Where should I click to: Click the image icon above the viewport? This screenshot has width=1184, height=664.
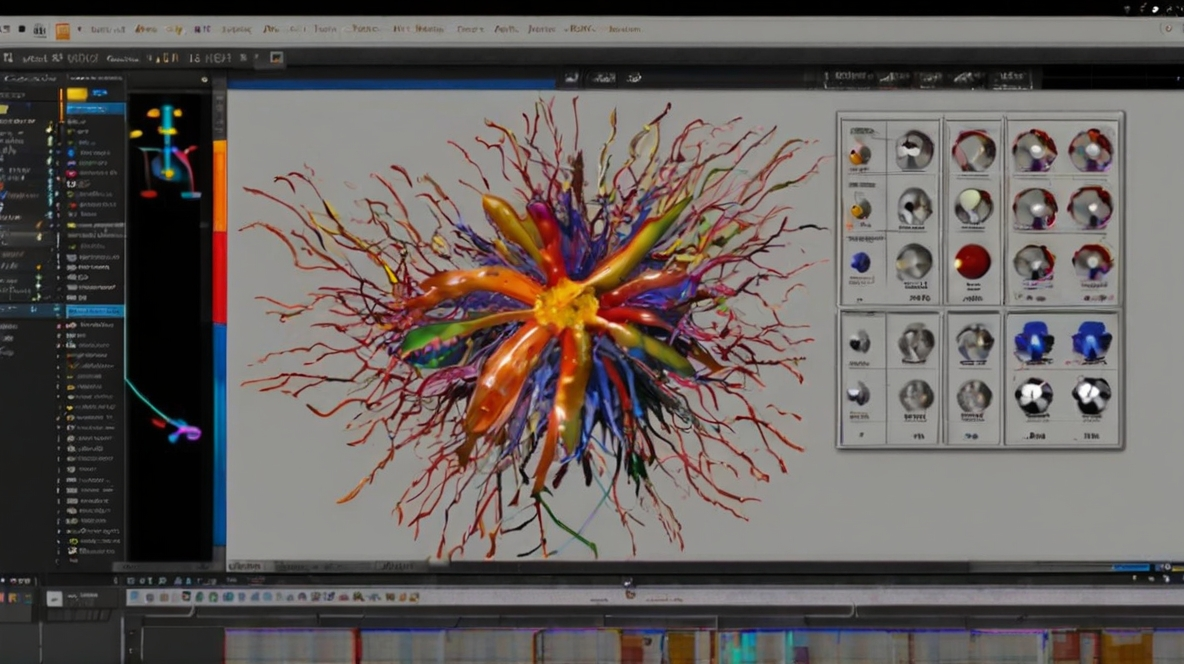coord(572,78)
